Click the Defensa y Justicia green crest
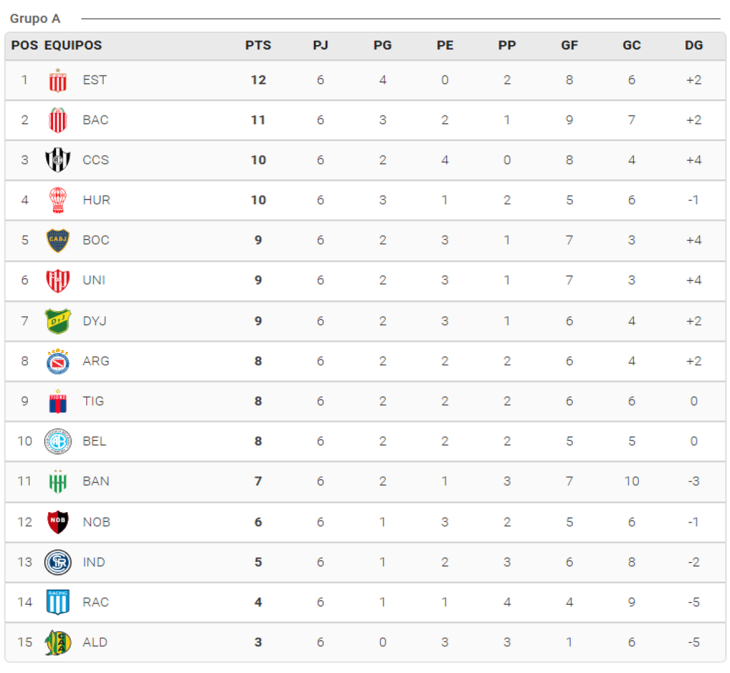The height and width of the screenshot is (673, 730). coord(58,321)
